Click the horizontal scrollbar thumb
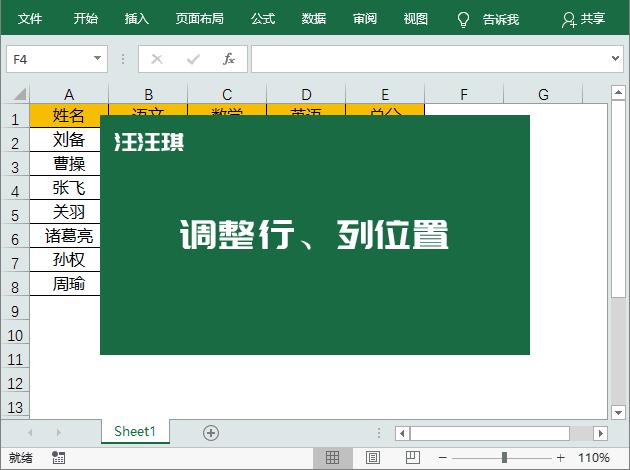The image size is (630, 470). tap(490, 433)
